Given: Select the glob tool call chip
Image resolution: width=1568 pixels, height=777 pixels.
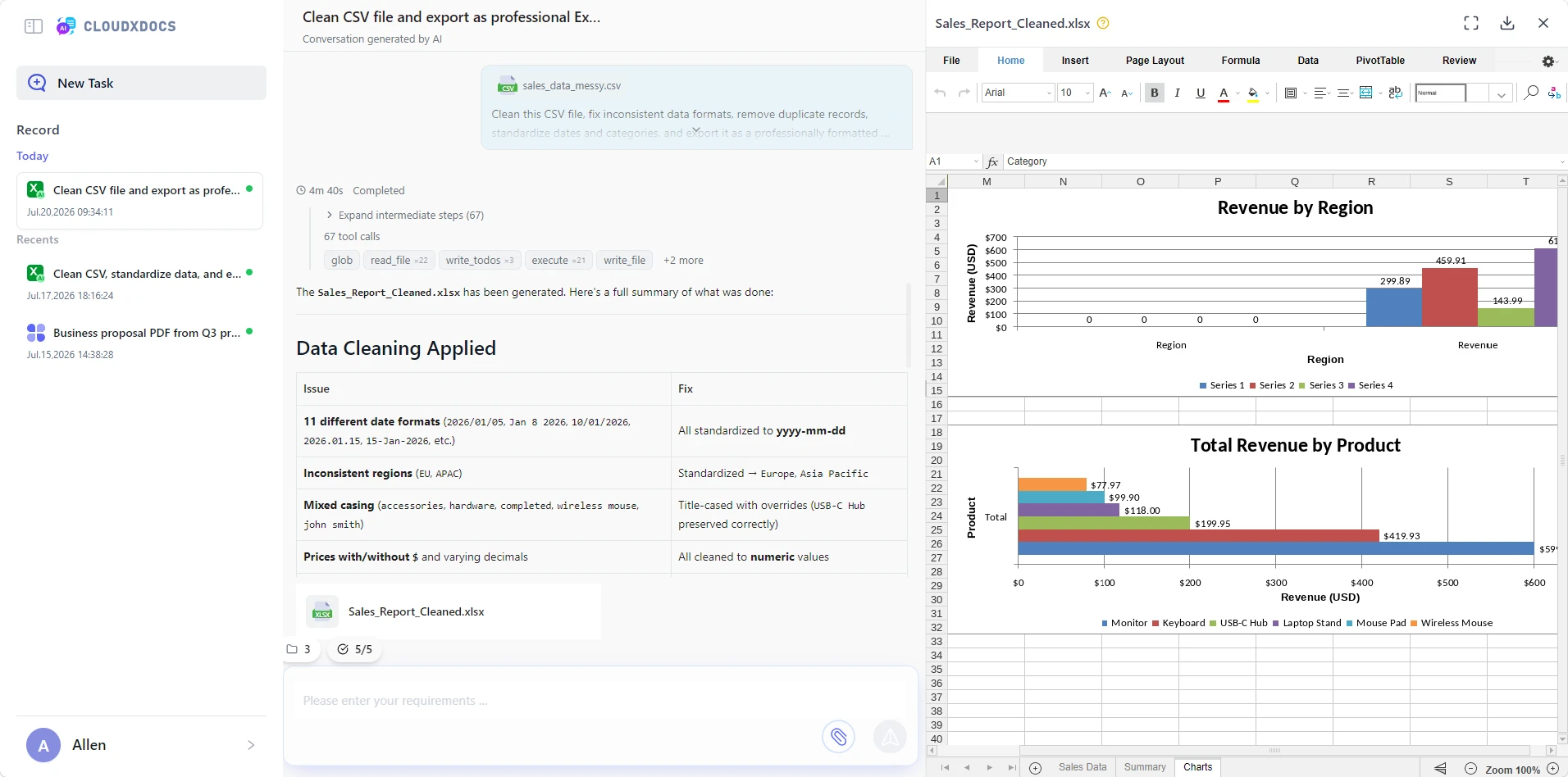Looking at the screenshot, I should click(342, 261).
